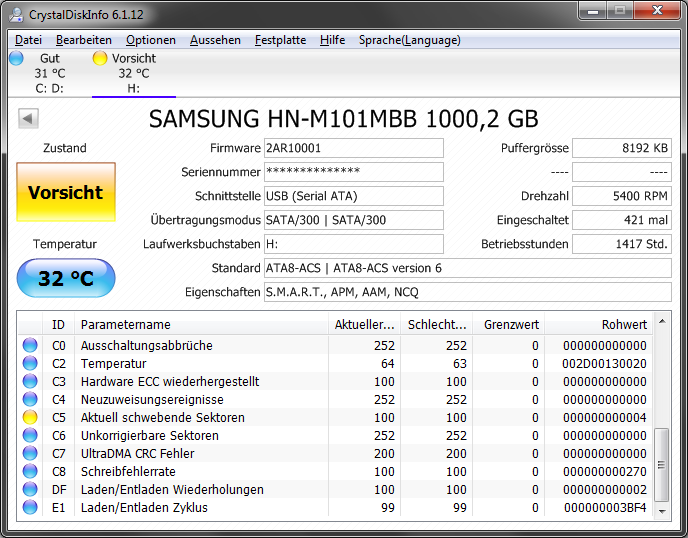Screen dimensions: 688x538
Task: Select the Schreibfehlerrate row name
Action: 128,471
